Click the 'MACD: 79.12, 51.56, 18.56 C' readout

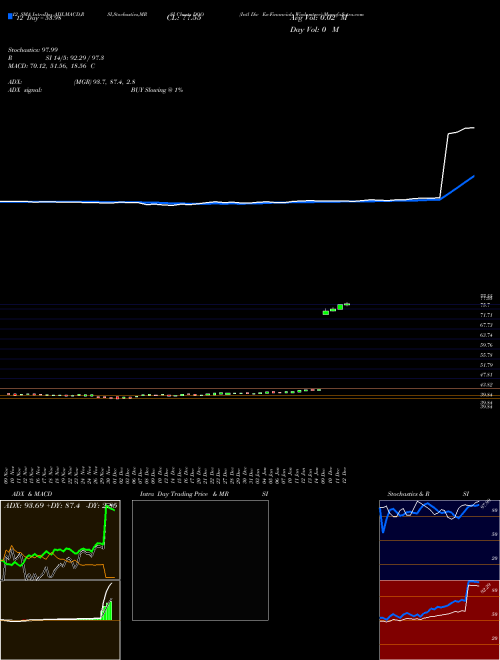coord(51,66)
